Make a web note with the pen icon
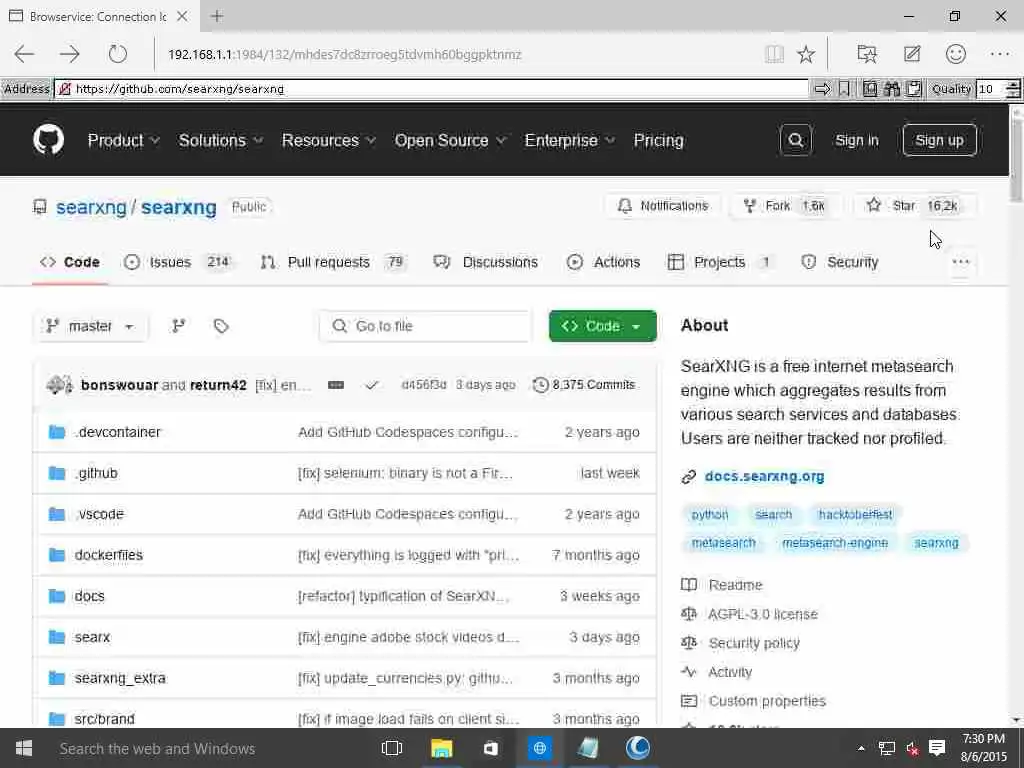The image size is (1024, 768). pyautogui.click(x=912, y=54)
